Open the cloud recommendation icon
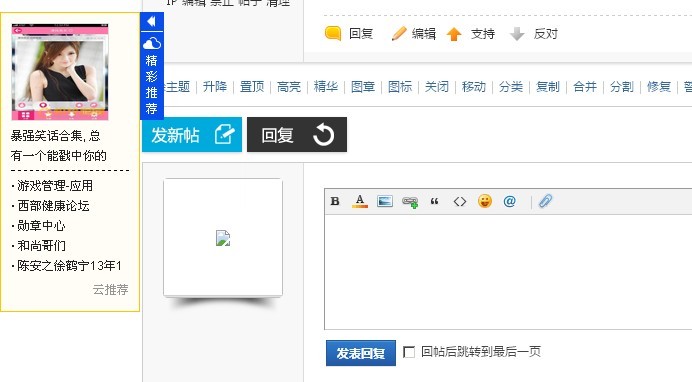 [152, 43]
